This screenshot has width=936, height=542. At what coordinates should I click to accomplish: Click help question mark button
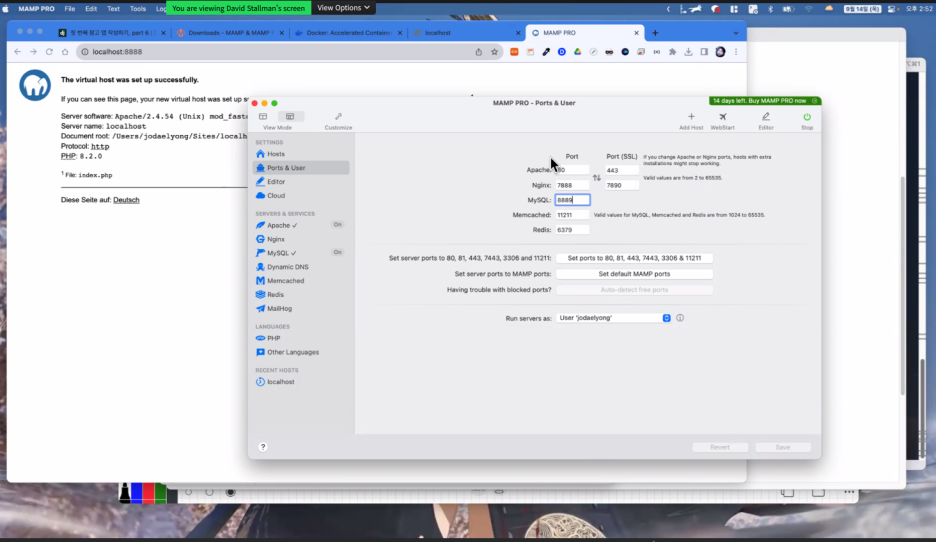[x=263, y=446]
